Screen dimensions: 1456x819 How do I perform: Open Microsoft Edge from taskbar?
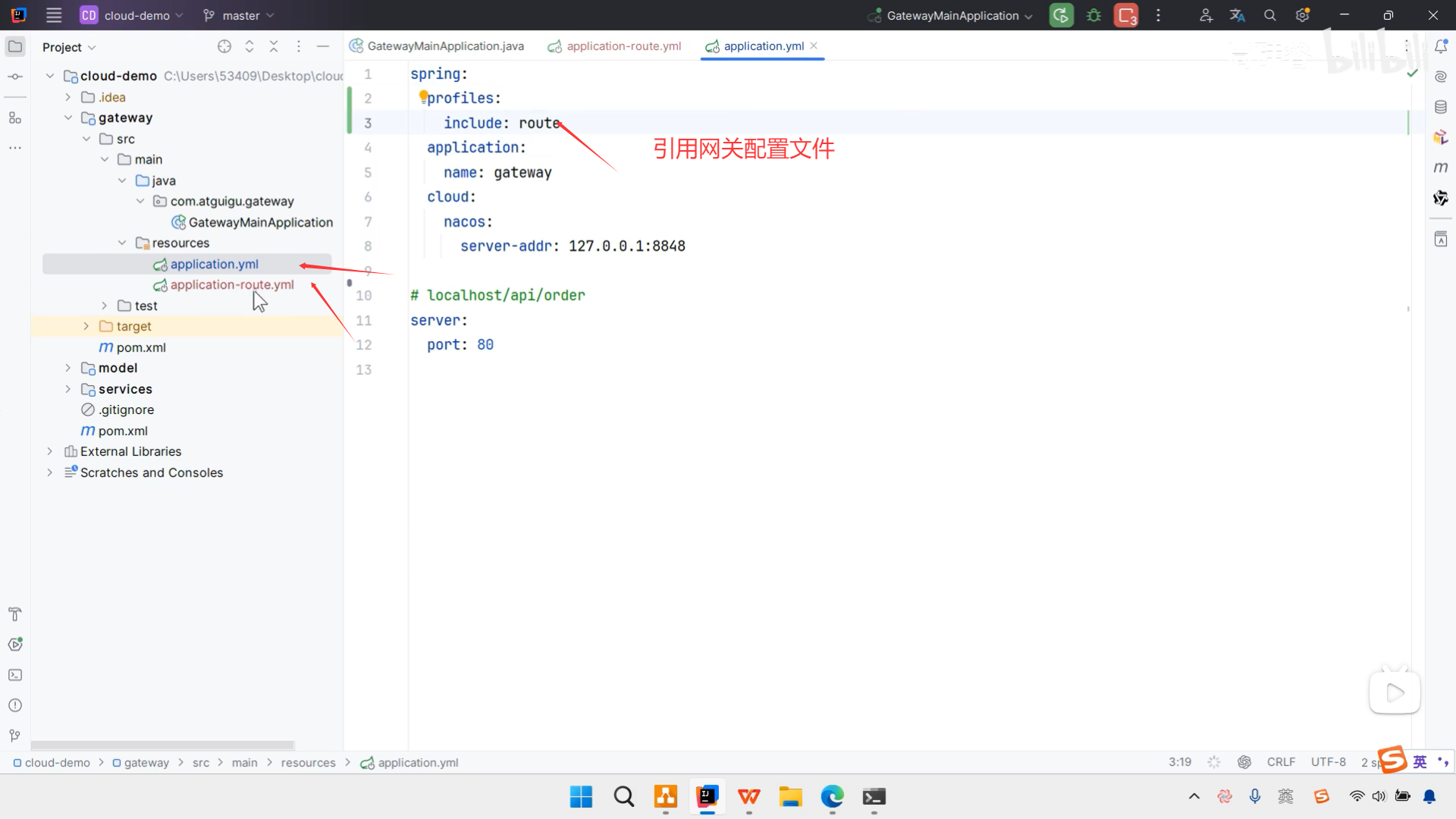(x=832, y=797)
